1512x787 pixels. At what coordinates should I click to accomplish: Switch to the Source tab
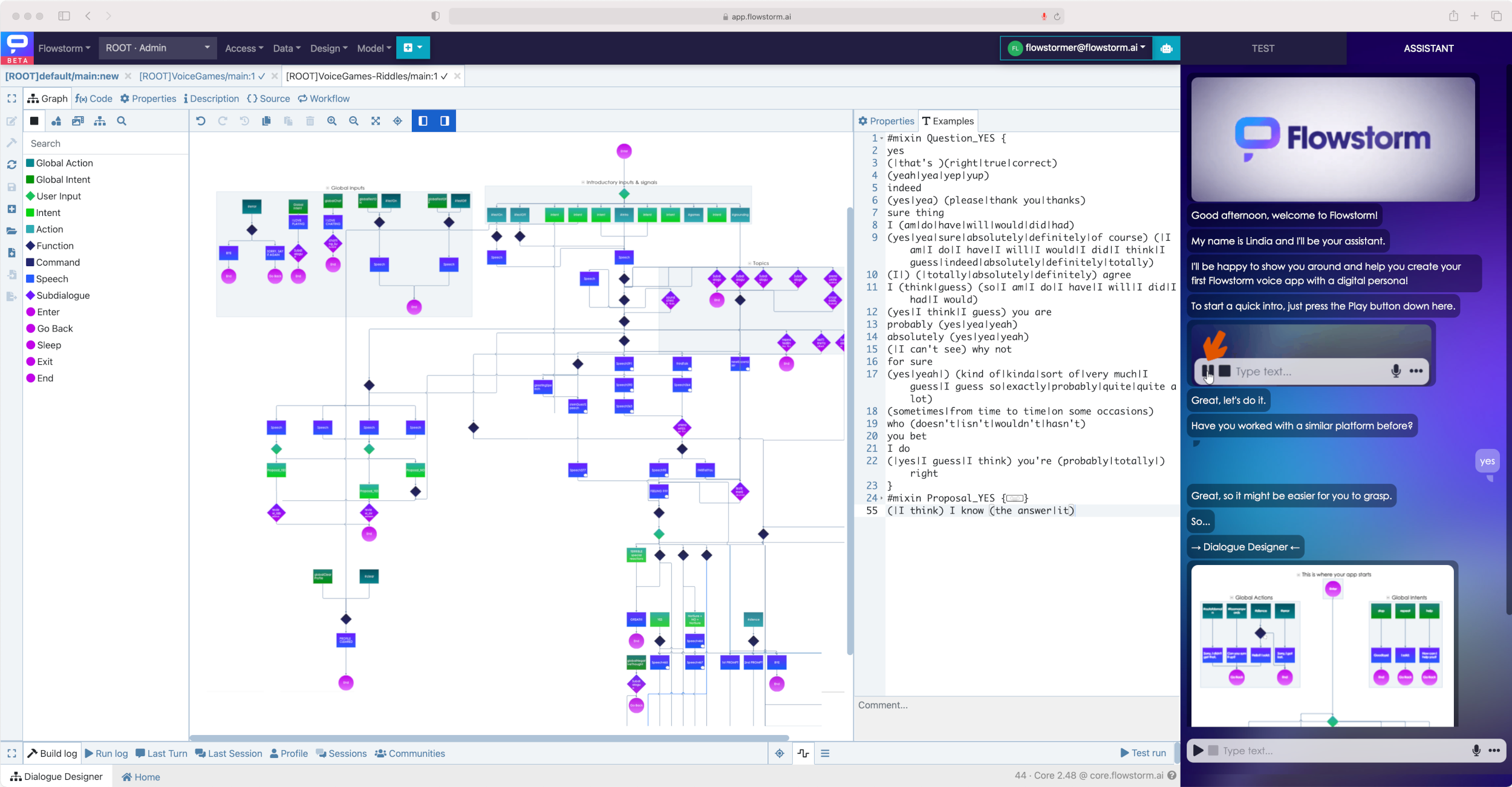click(x=269, y=99)
